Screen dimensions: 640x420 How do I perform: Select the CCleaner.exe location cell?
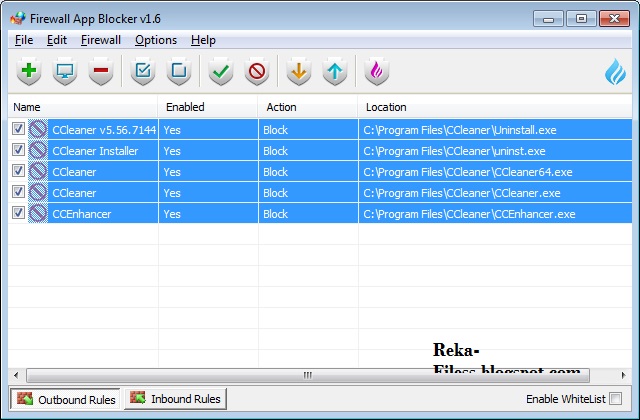tap(495, 193)
